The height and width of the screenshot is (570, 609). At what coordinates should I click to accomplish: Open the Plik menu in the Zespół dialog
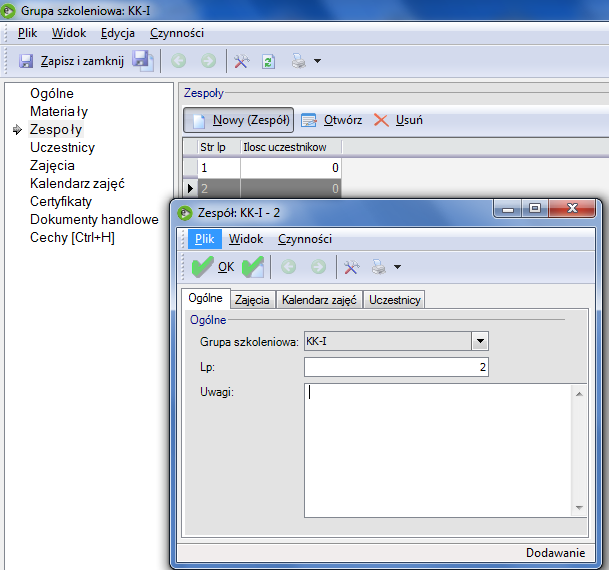coord(205,239)
